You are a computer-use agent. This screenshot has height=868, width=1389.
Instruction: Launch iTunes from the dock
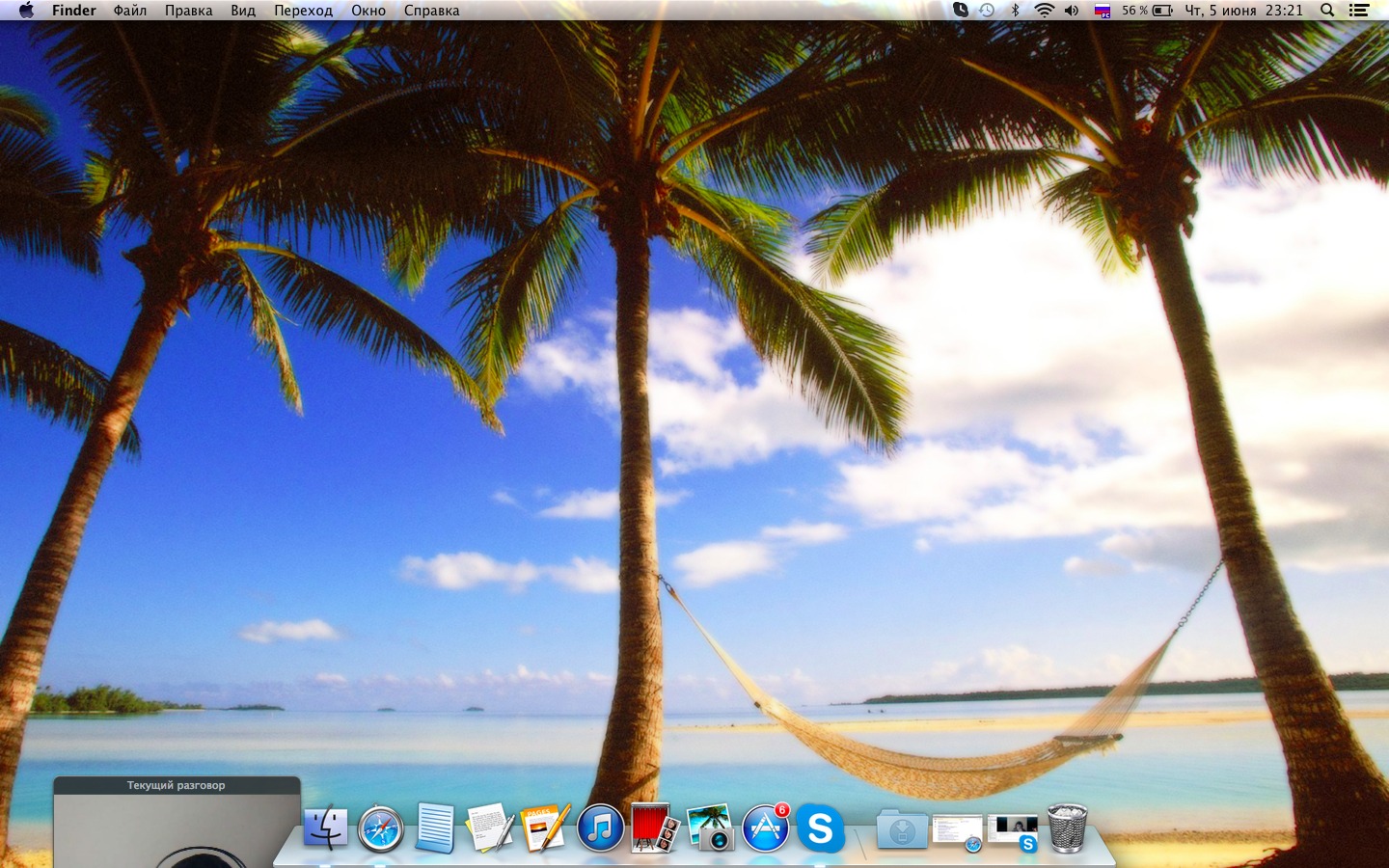tap(600, 828)
